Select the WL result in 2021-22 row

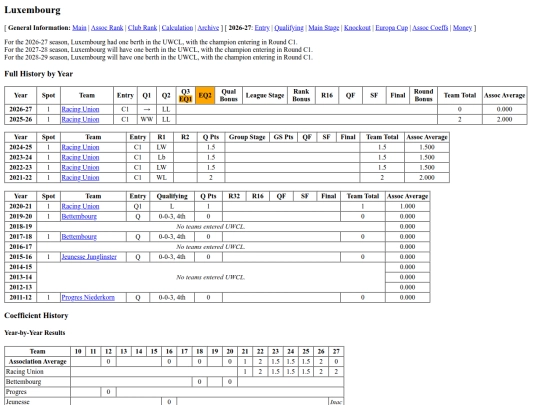pos(161,178)
